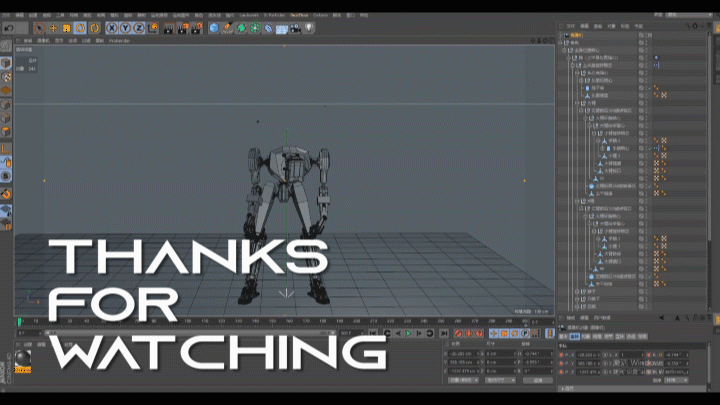
Task: Select the highlighted Rotate tool
Action: tap(80, 28)
